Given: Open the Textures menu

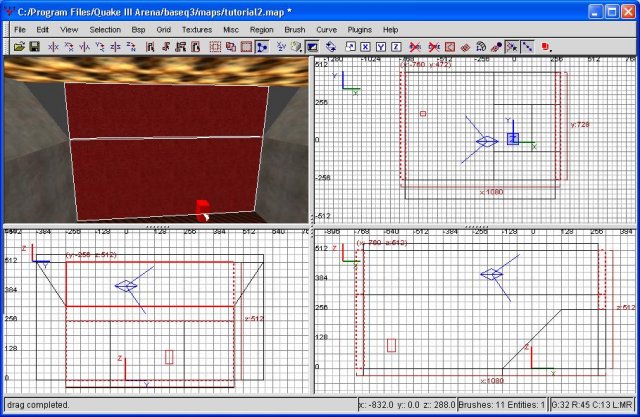Looking at the screenshot, I should 197,29.
